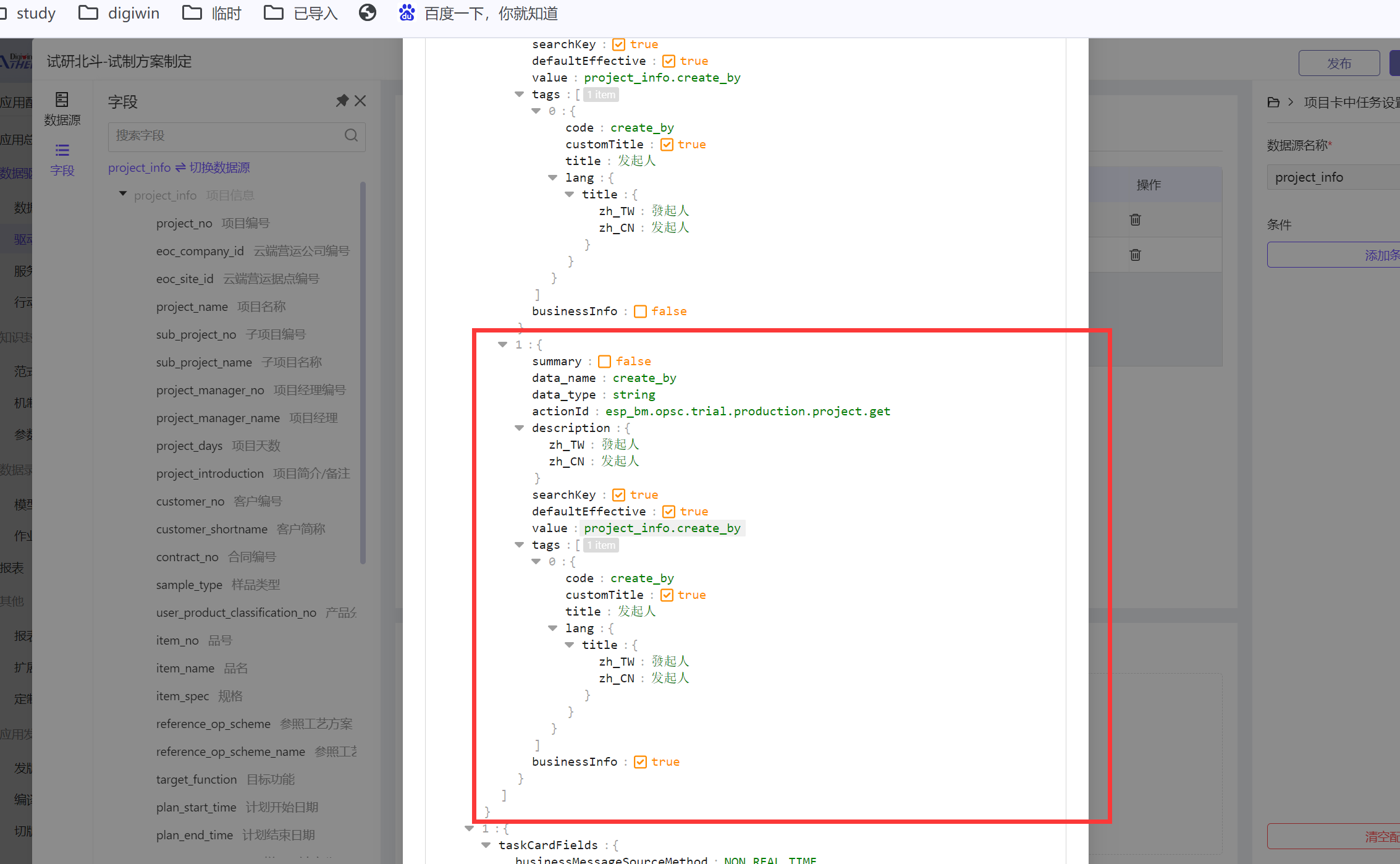This screenshot has height=864, width=1400.
Task: Toggle the top defaultEffective checkbox
Action: 668,61
